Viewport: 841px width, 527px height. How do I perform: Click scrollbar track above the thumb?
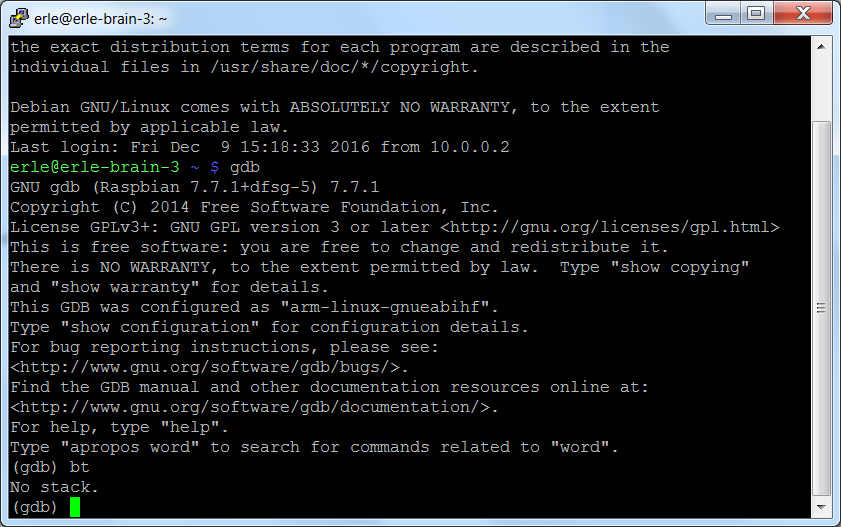(x=821, y=88)
